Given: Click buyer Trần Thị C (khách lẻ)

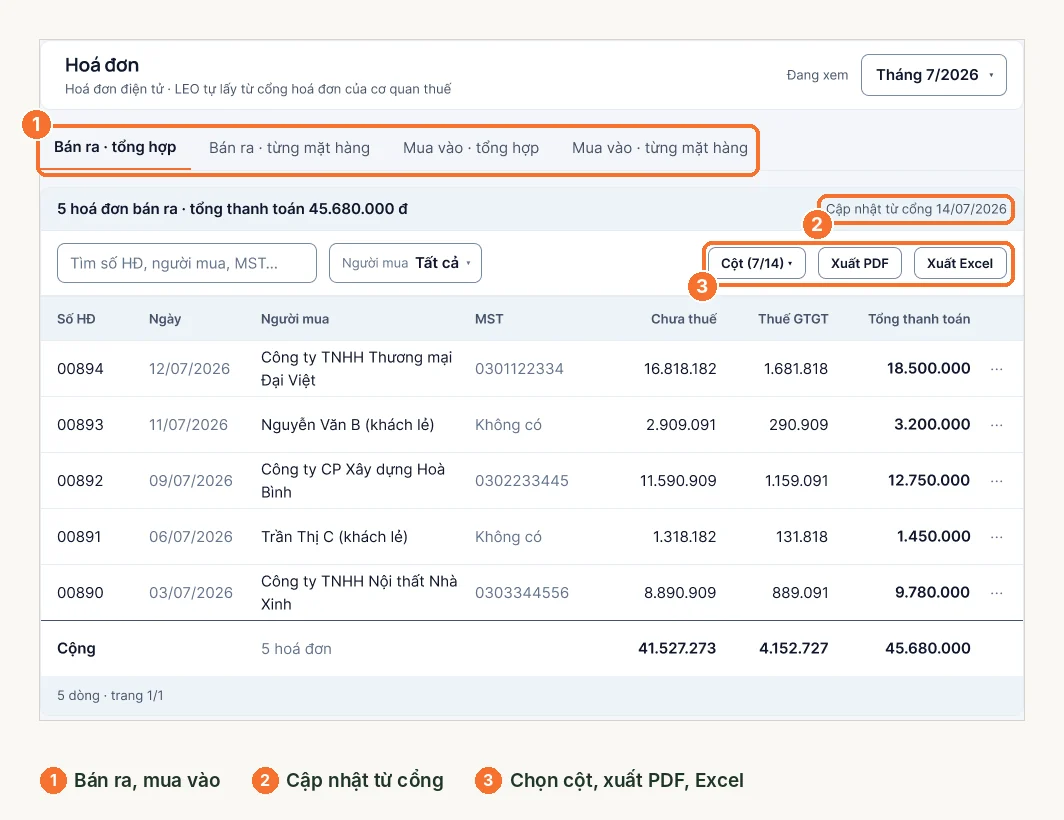Looking at the screenshot, I should coord(334,537).
